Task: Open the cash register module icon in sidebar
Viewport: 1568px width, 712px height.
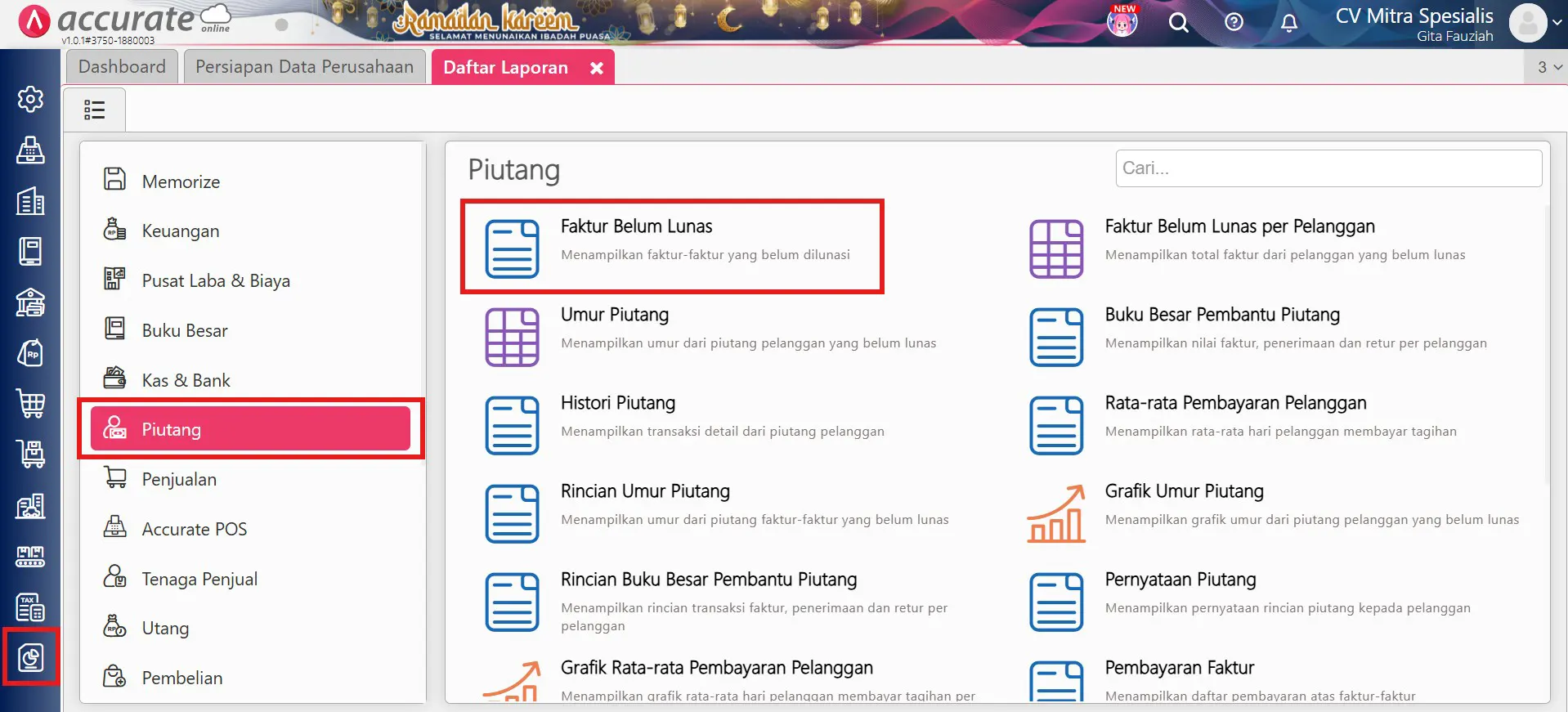Action: point(30,150)
